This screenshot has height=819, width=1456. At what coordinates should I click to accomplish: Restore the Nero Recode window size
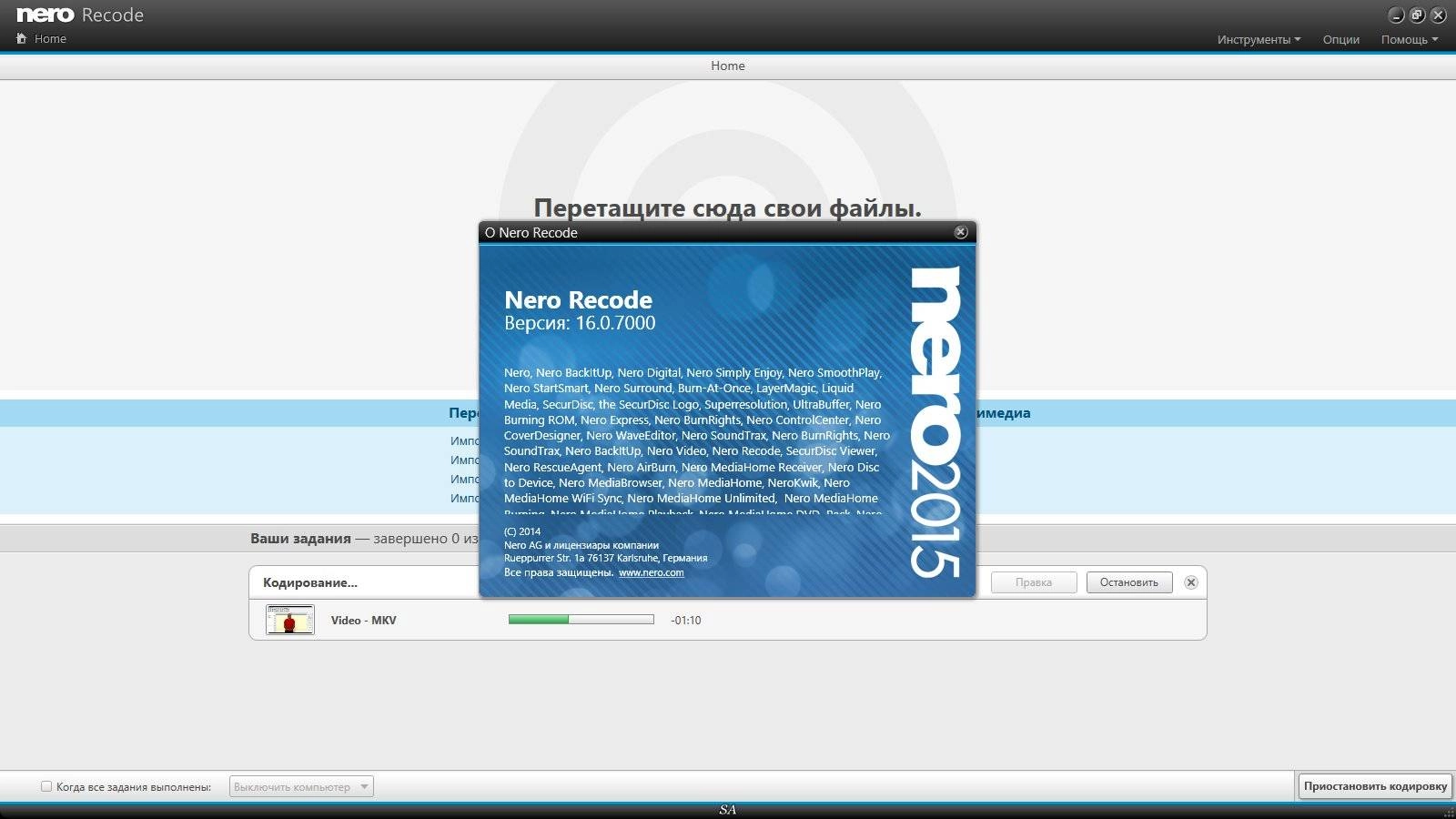(1417, 15)
